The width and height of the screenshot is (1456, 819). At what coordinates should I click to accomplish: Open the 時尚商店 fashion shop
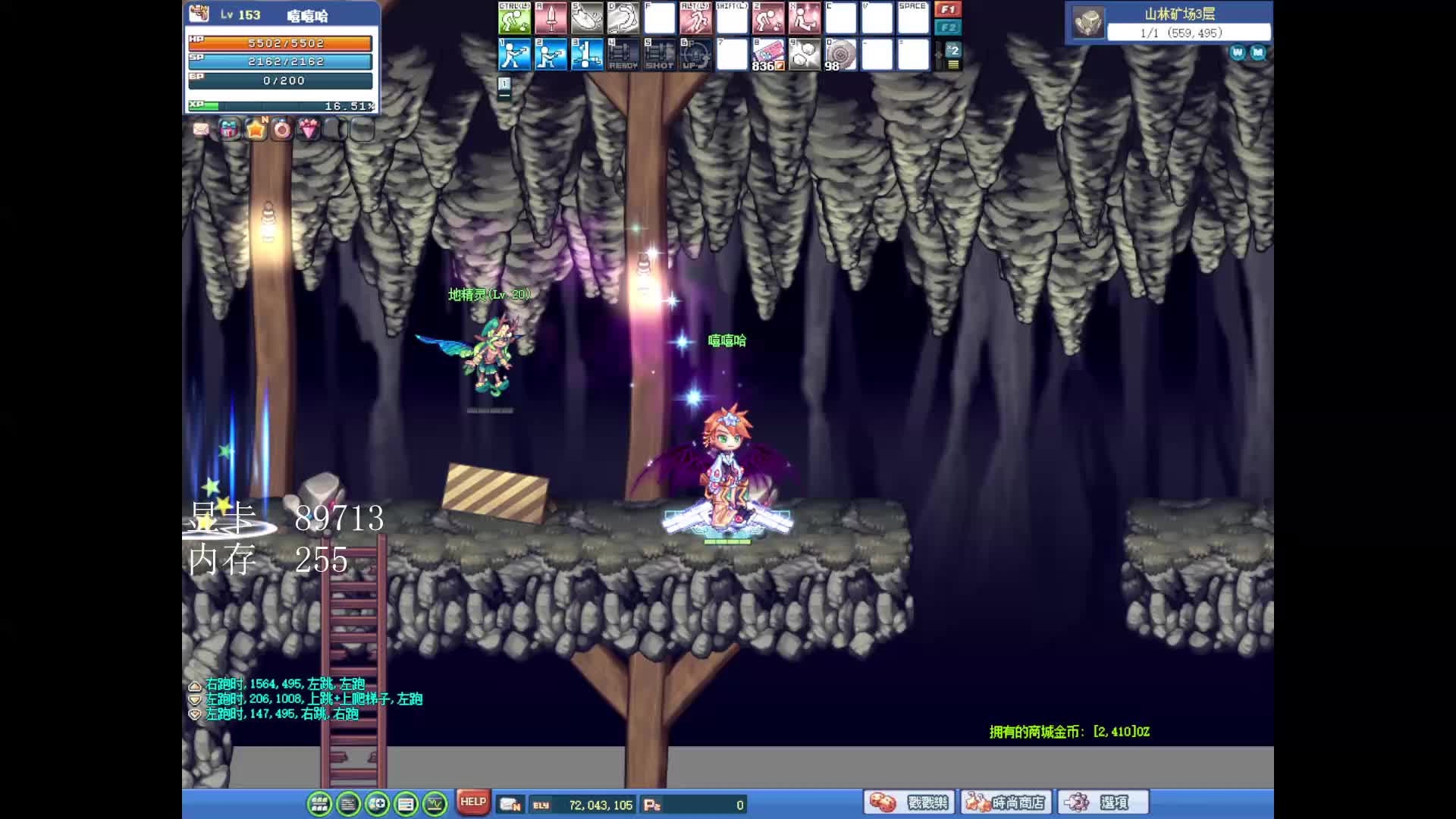click(1006, 802)
